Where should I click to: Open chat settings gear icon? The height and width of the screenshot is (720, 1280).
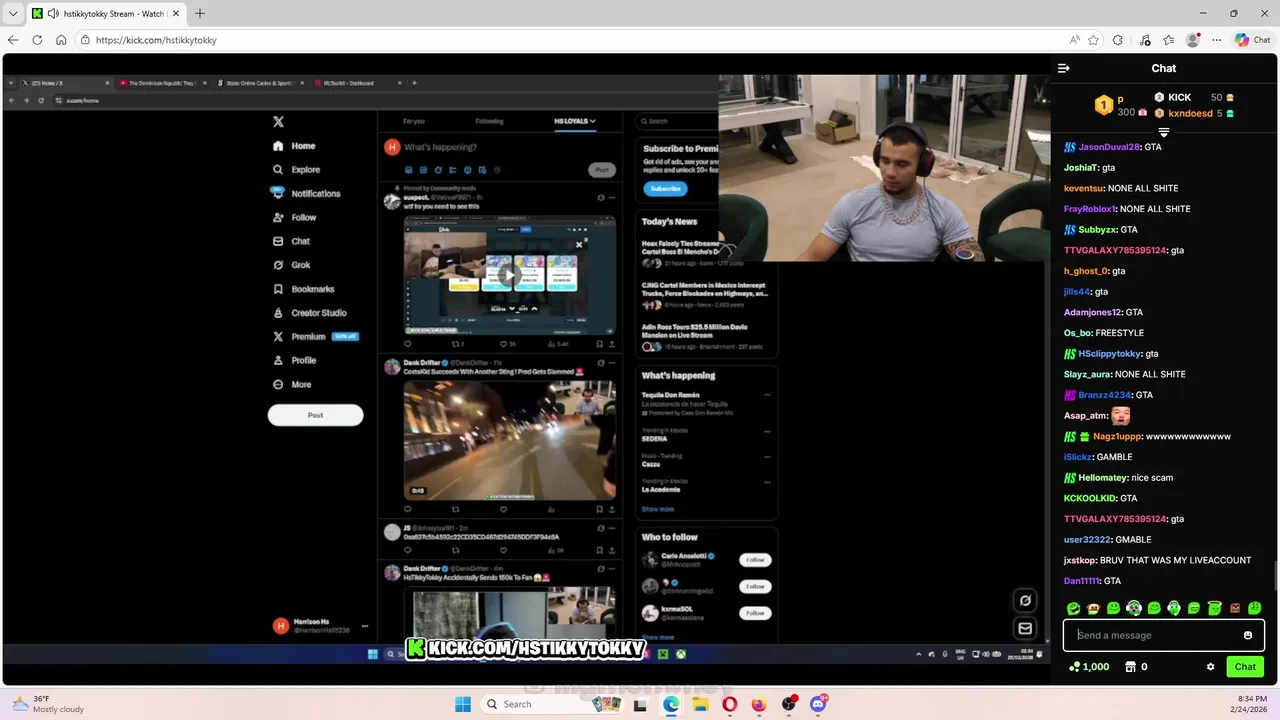click(1210, 667)
